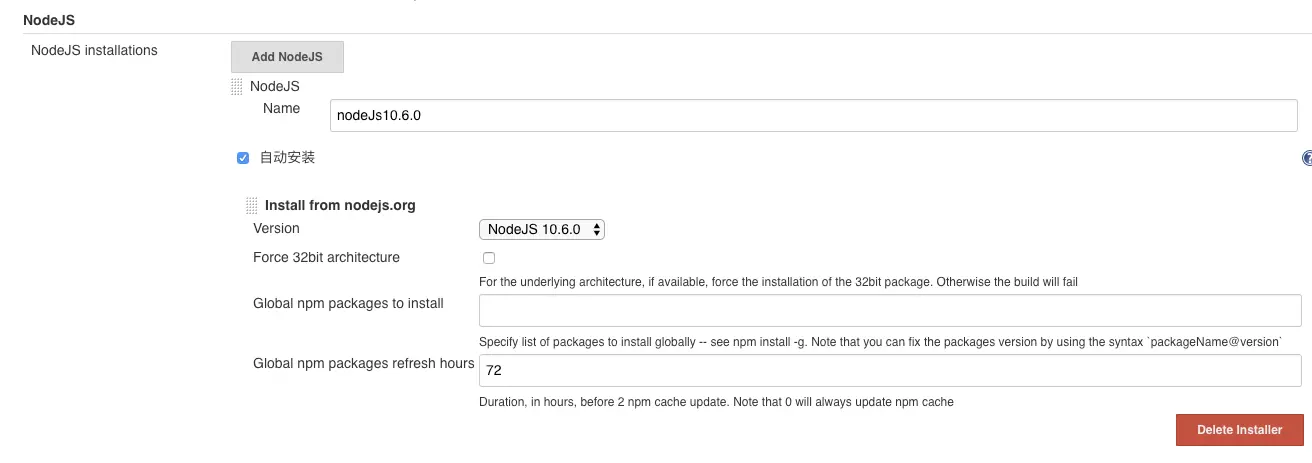Image resolution: width=1312 pixels, height=463 pixels.
Task: Focus the Name field containing nodeJs10.6.0
Action: pyautogui.click(x=814, y=115)
